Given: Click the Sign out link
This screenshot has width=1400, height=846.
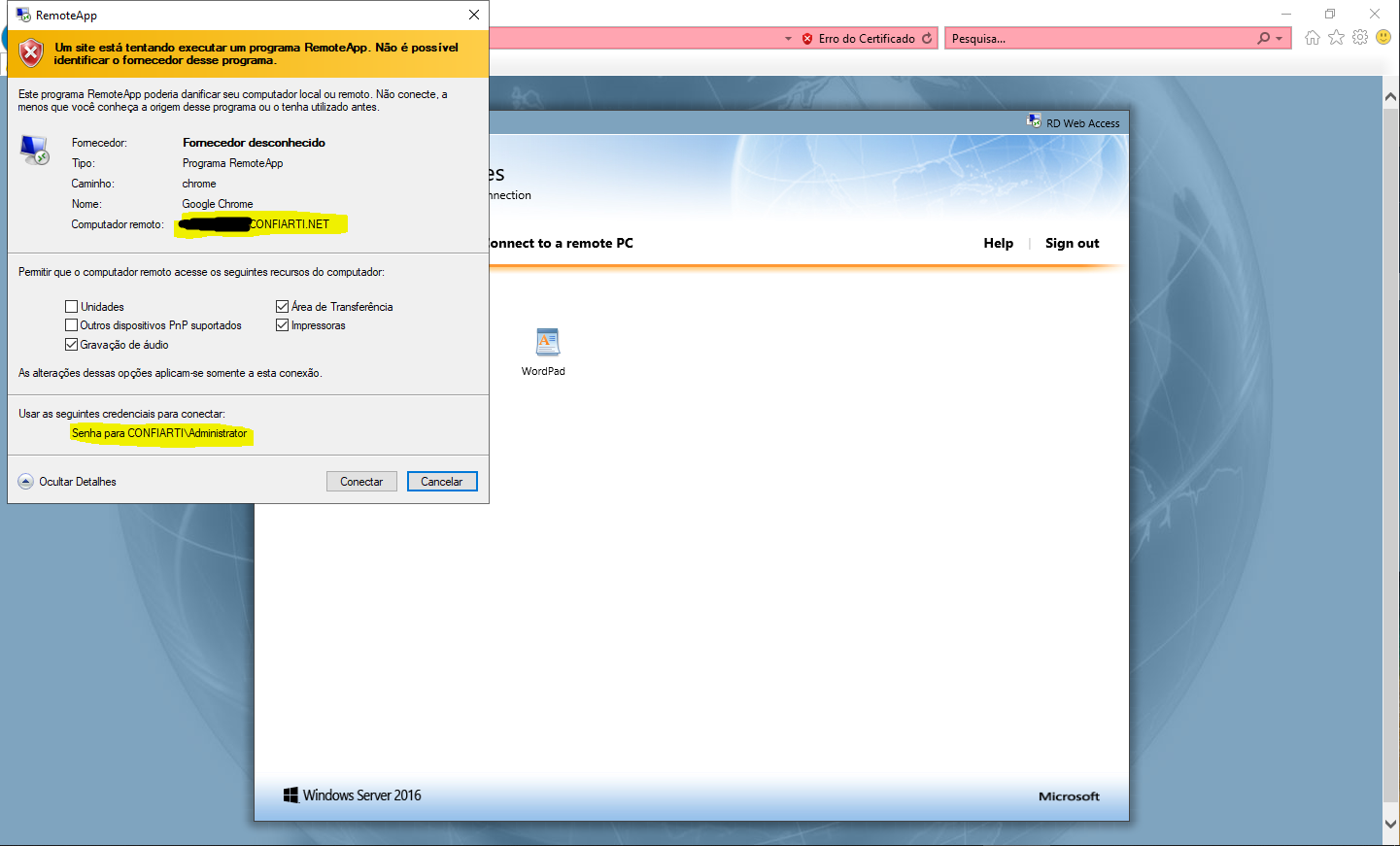Looking at the screenshot, I should (1073, 243).
